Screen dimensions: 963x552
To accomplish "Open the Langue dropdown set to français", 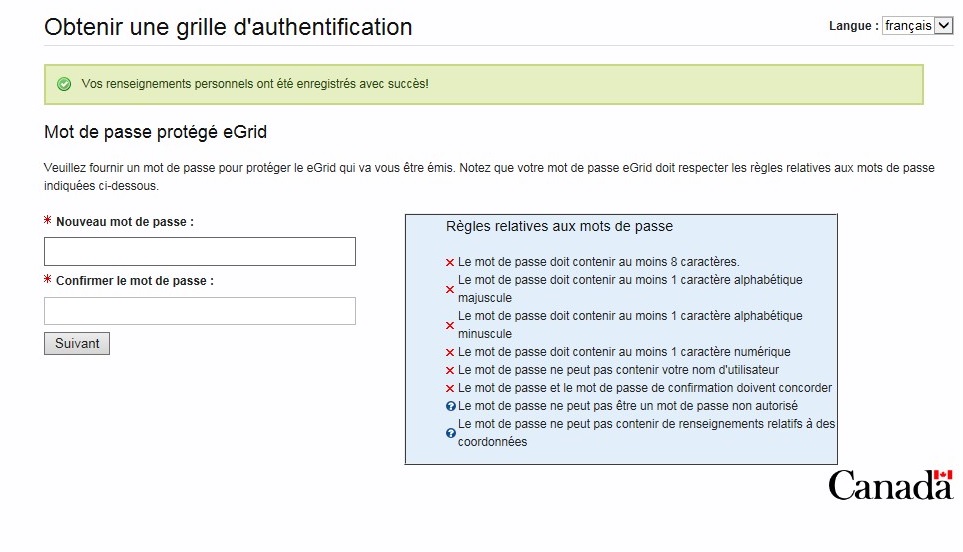I will click(918, 26).
